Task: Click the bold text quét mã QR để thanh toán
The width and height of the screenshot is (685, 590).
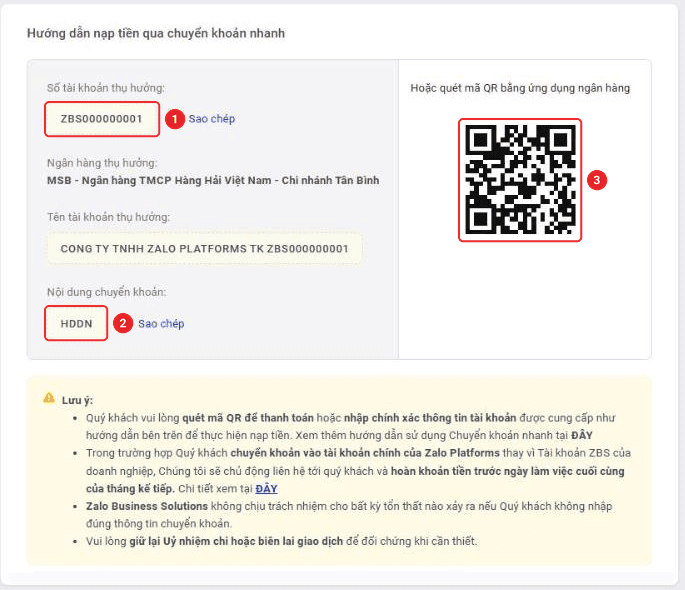Action: (248, 418)
